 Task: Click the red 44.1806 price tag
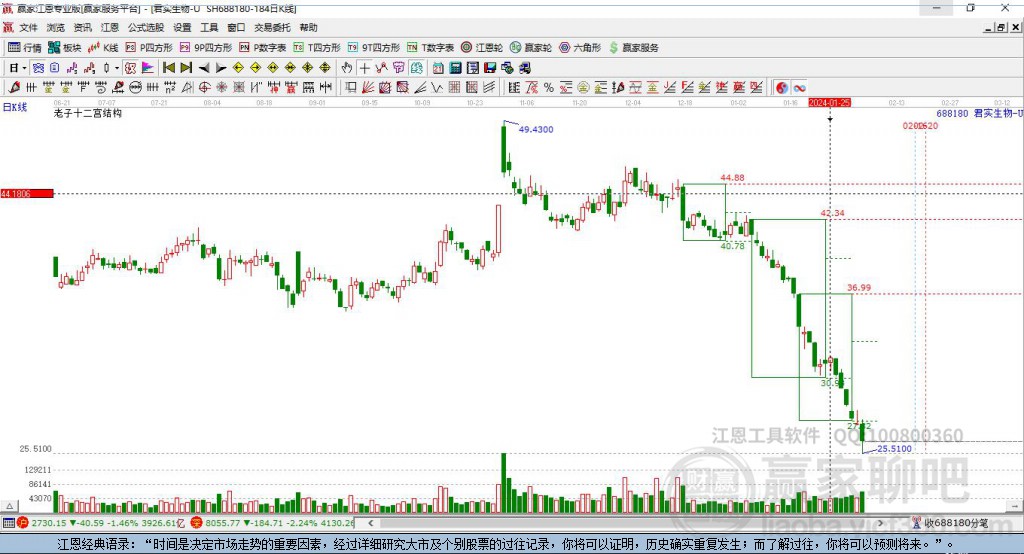(27, 193)
